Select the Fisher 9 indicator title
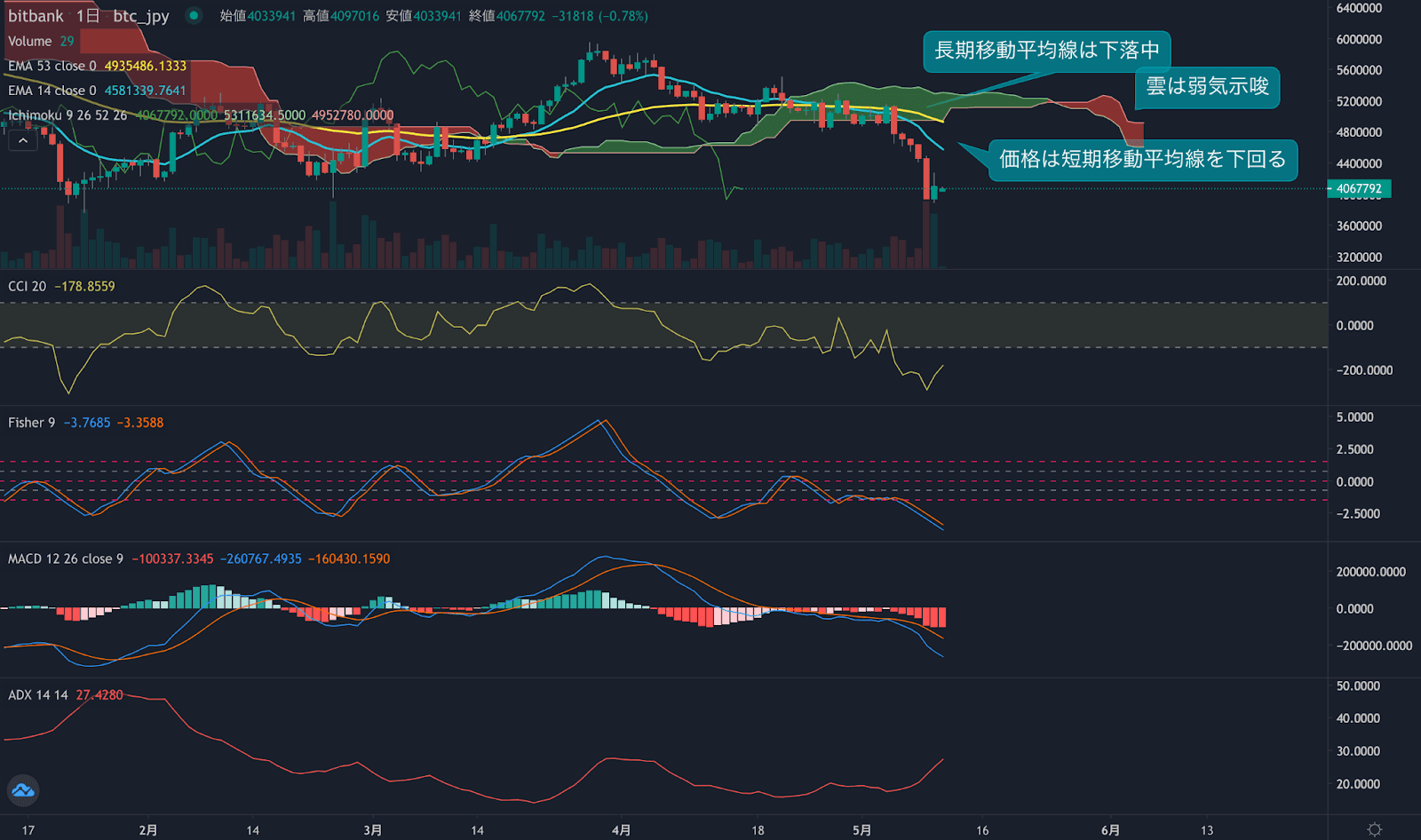The width and height of the screenshot is (1421, 840). tap(31, 423)
